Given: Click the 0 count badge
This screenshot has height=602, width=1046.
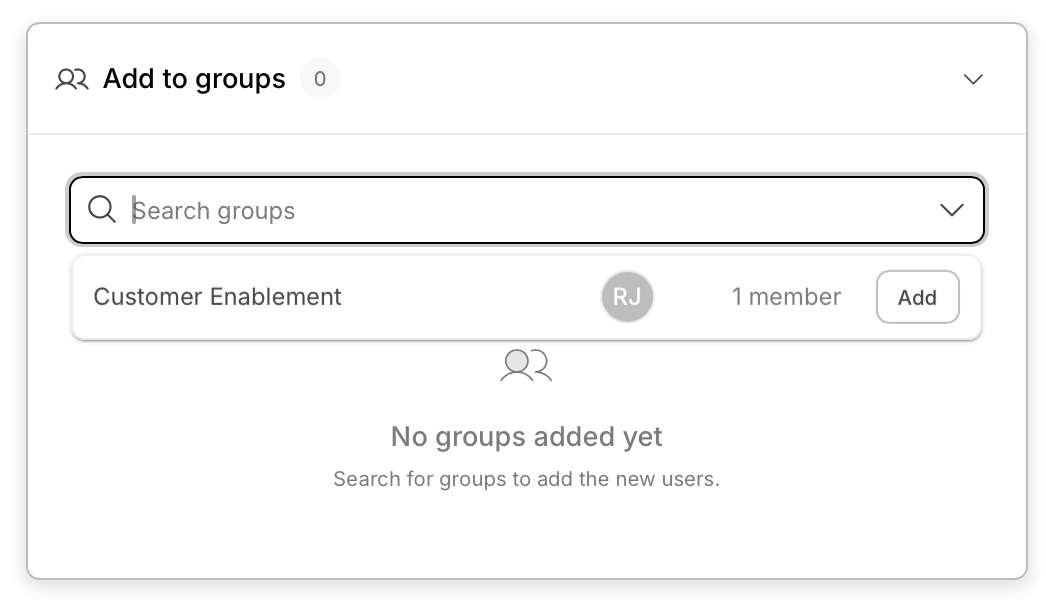Looking at the screenshot, I should [320, 79].
